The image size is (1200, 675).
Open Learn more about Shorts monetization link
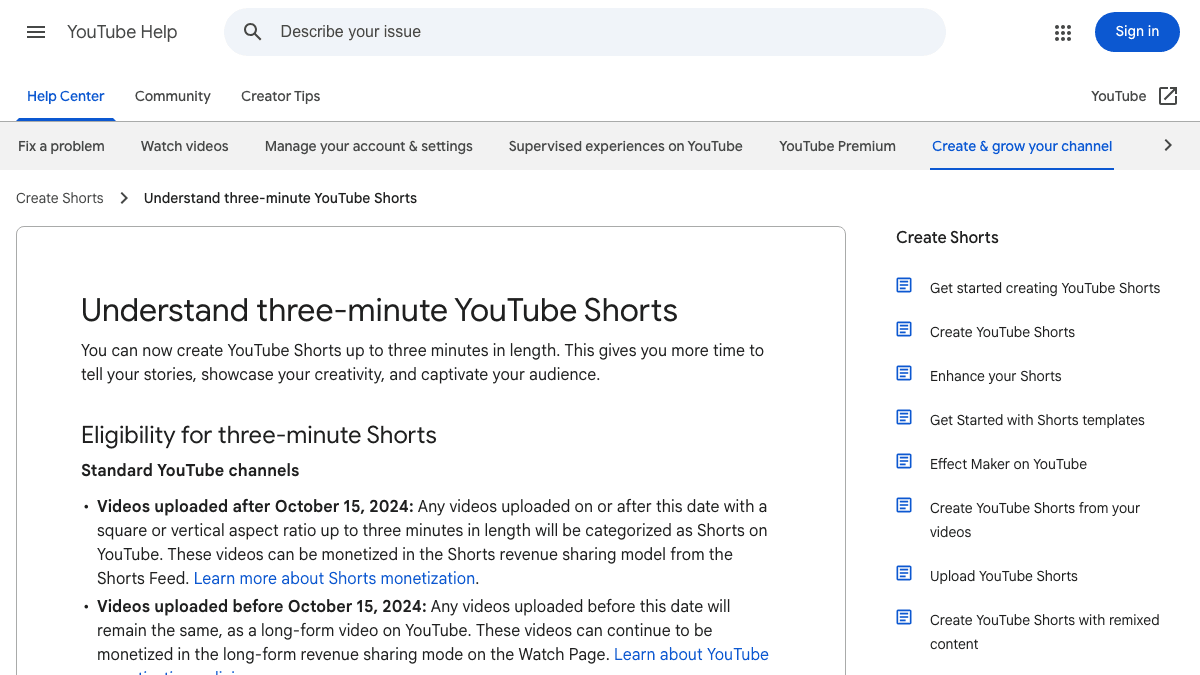334,578
